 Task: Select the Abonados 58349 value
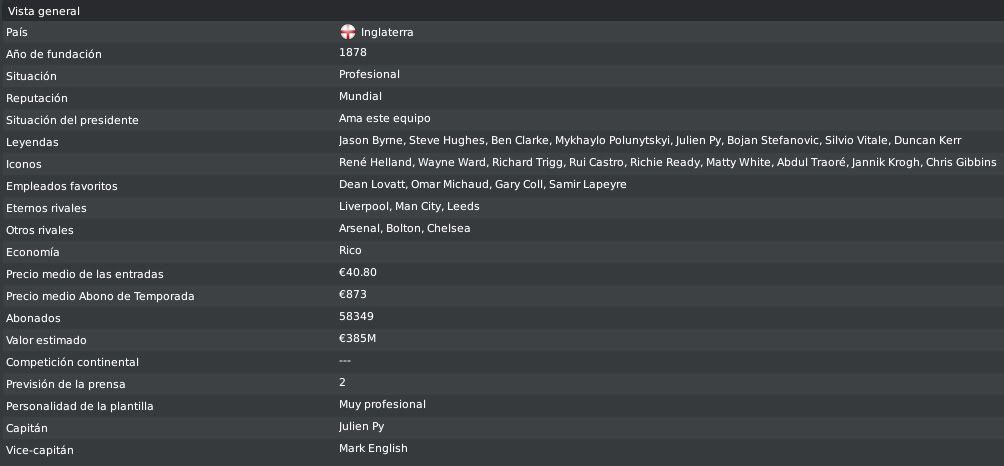[356, 316]
